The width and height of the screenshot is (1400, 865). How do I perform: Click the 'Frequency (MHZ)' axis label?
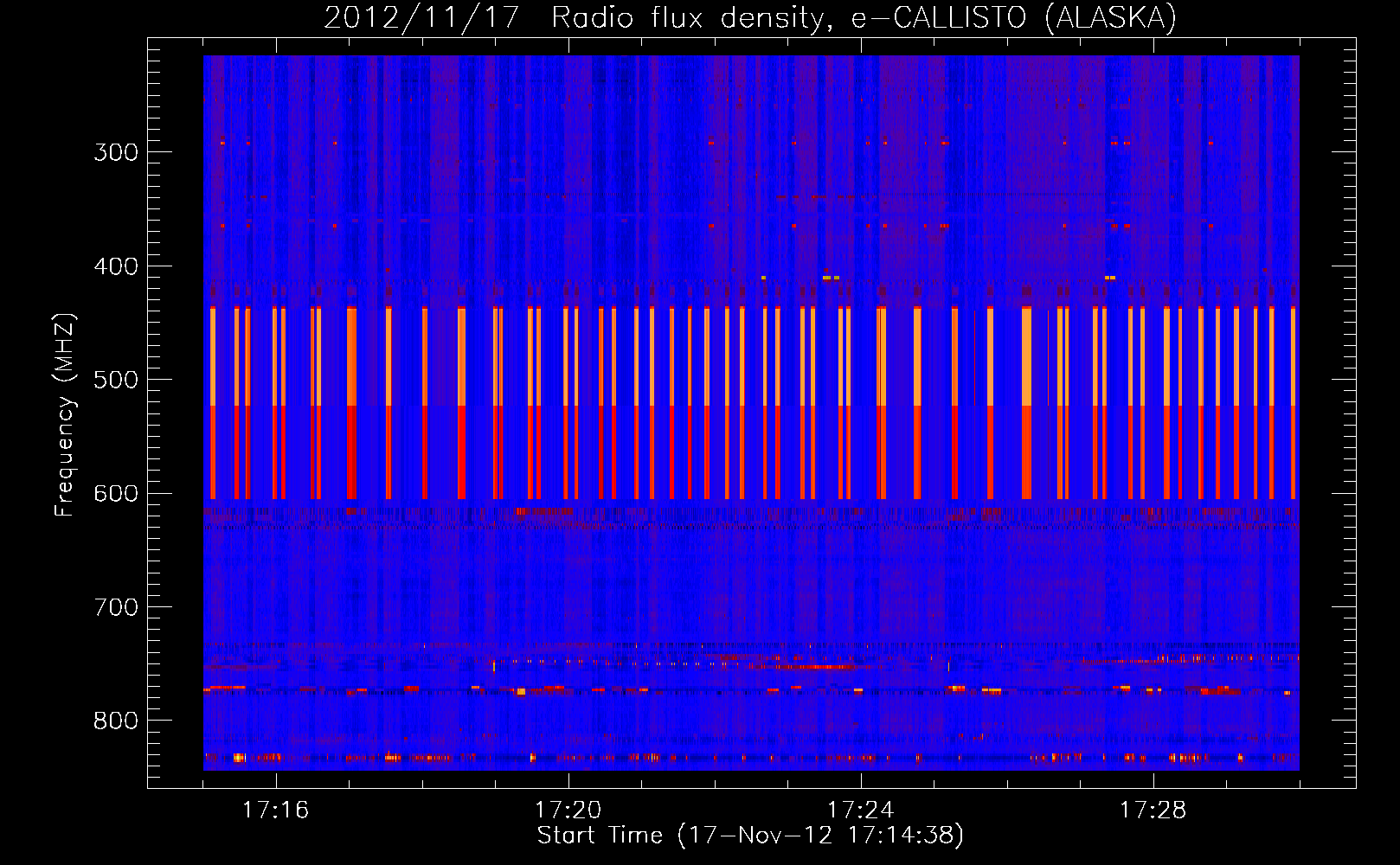pyautogui.click(x=65, y=414)
